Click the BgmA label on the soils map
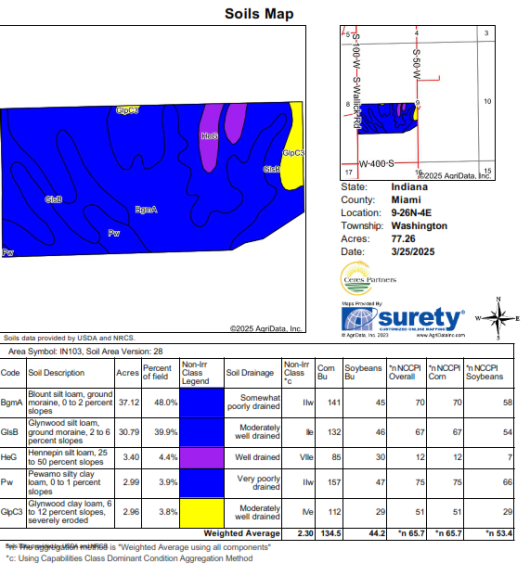530x576 pixels. pos(146,209)
